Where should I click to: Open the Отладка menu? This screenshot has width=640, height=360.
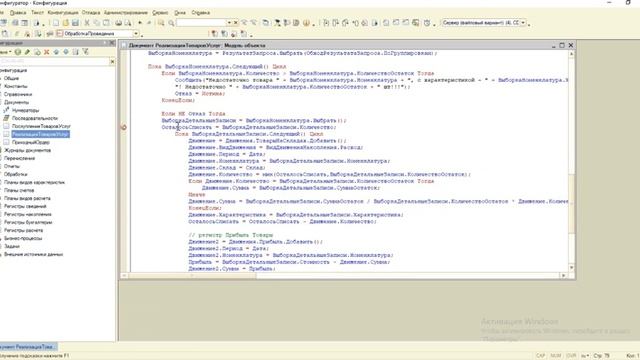click(91, 13)
